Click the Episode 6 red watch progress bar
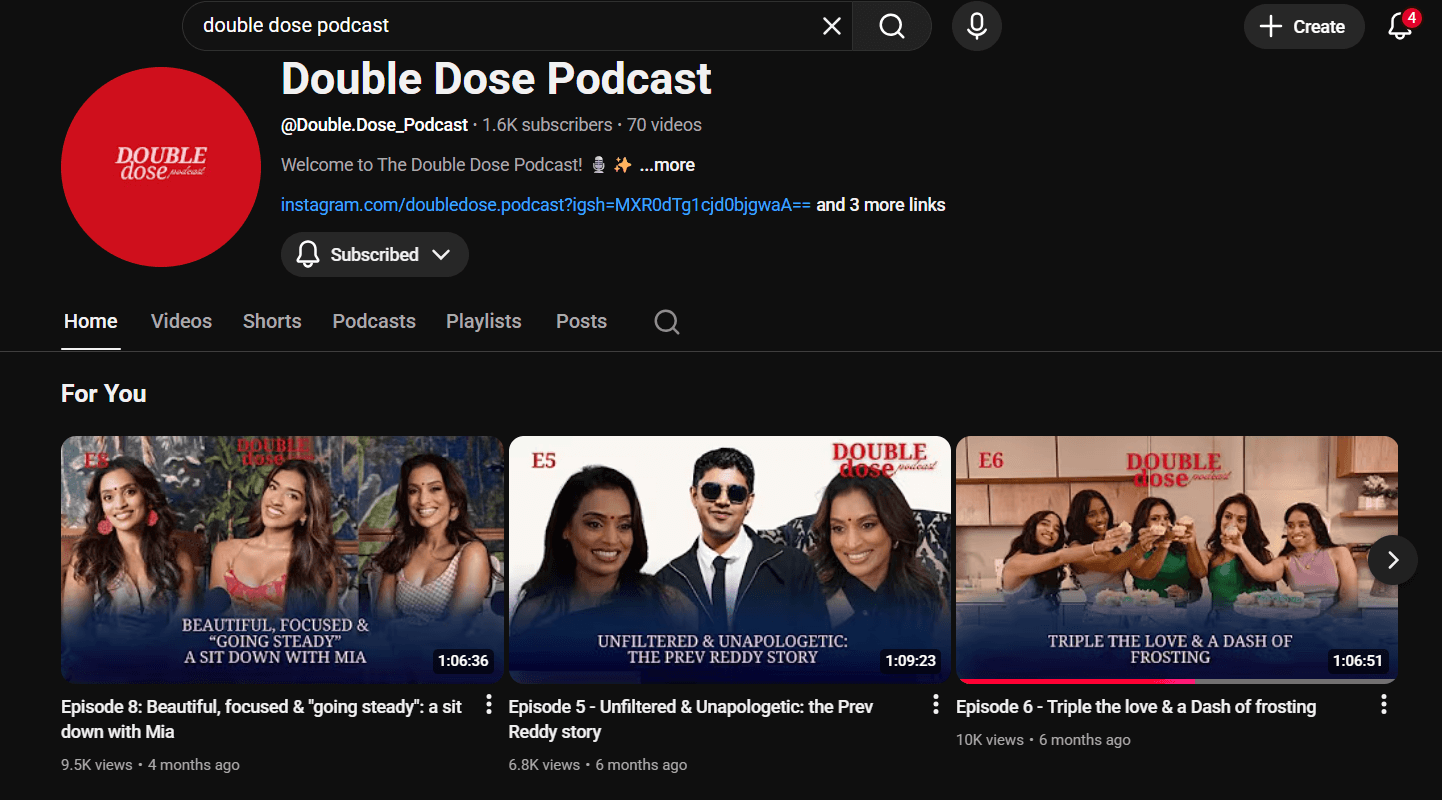 coord(1076,681)
